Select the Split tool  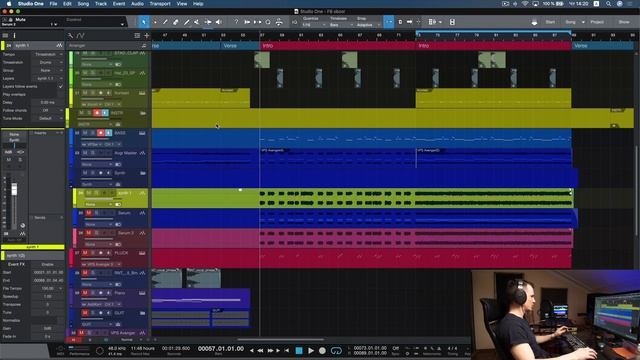click(x=165, y=22)
